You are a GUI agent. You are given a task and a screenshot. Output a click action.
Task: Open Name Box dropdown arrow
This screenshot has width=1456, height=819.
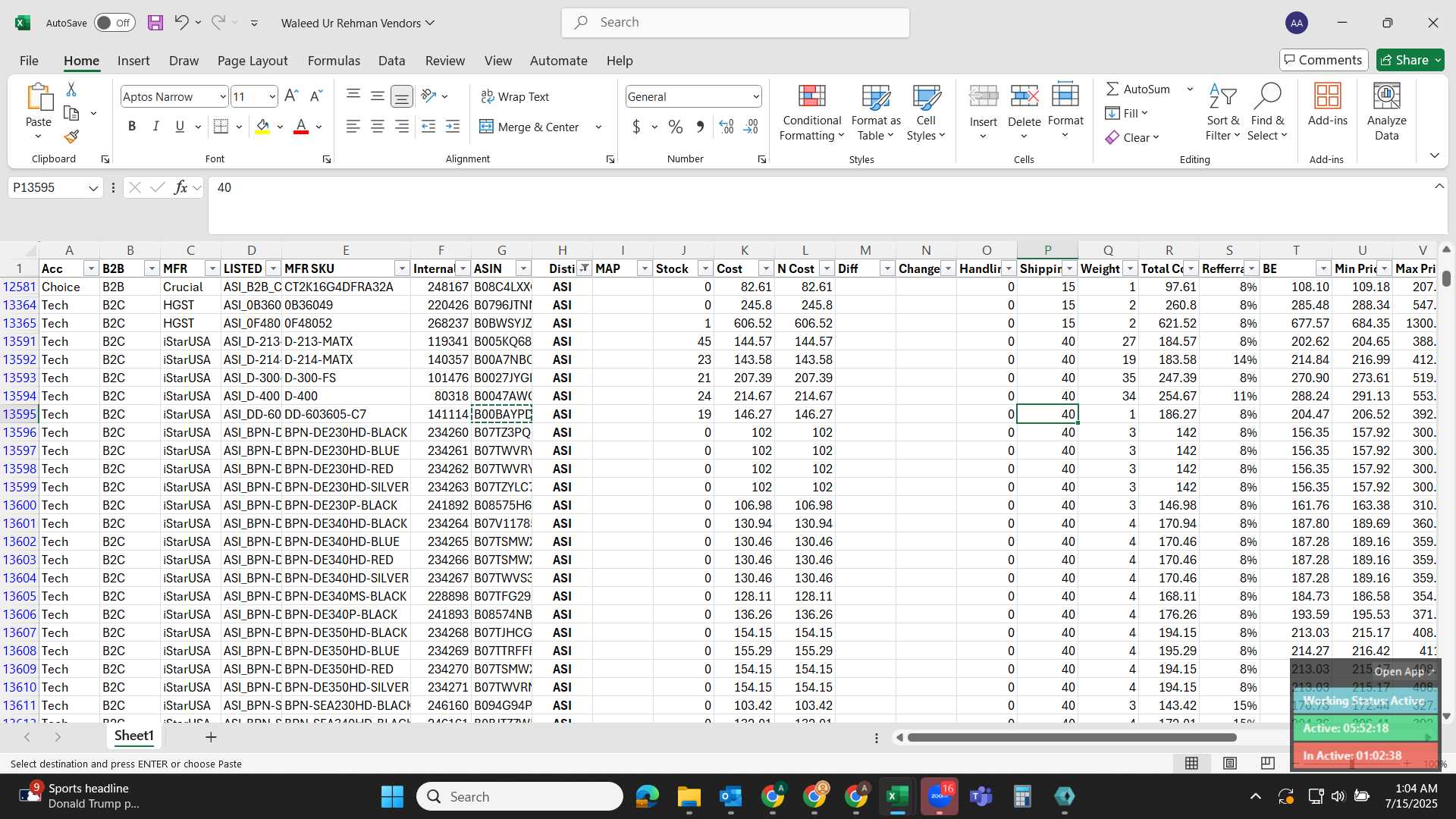[x=93, y=188]
